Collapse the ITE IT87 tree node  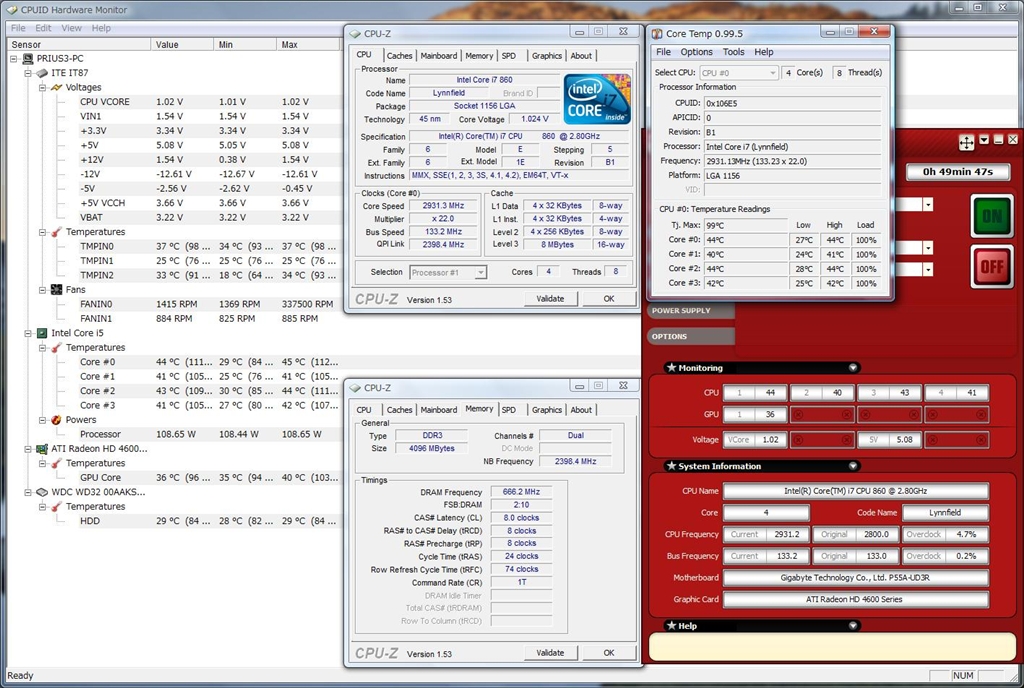click(x=28, y=74)
